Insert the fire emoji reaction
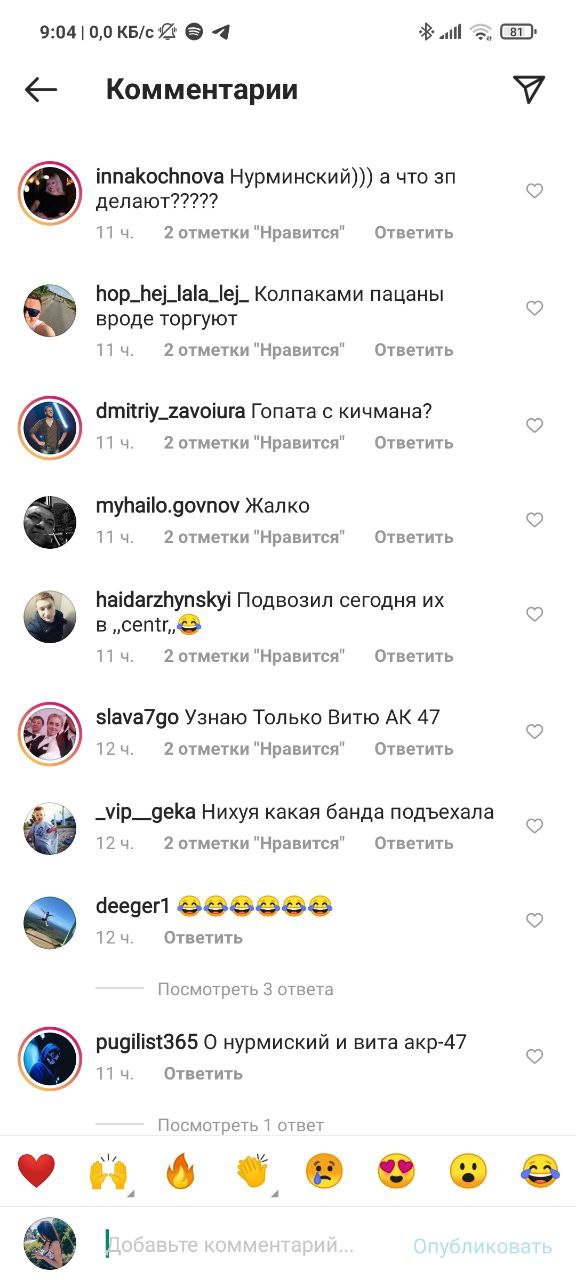The height and width of the screenshot is (1280, 576). (180, 1170)
